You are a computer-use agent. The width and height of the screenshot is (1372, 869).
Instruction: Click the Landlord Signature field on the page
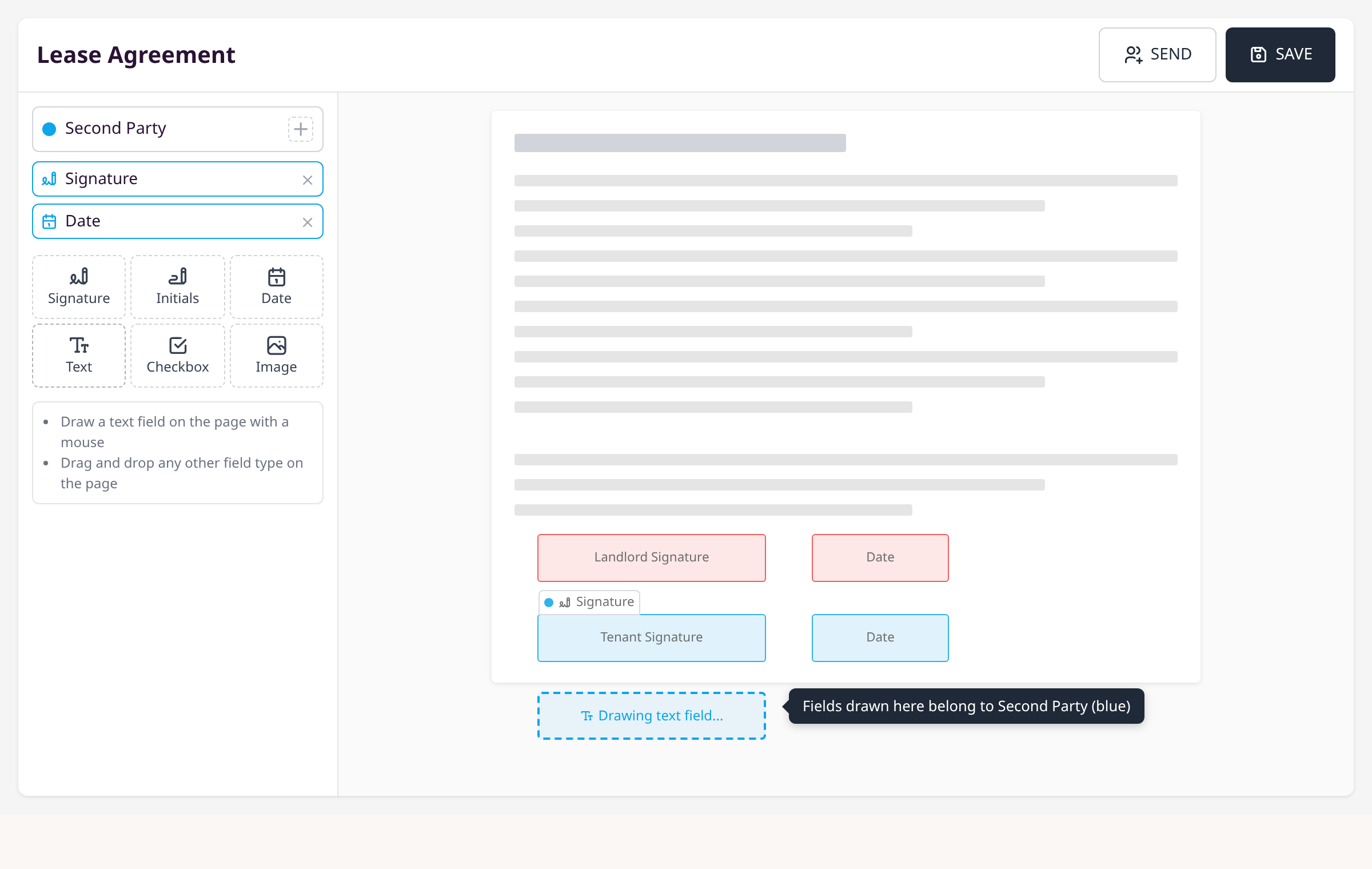[652, 558]
